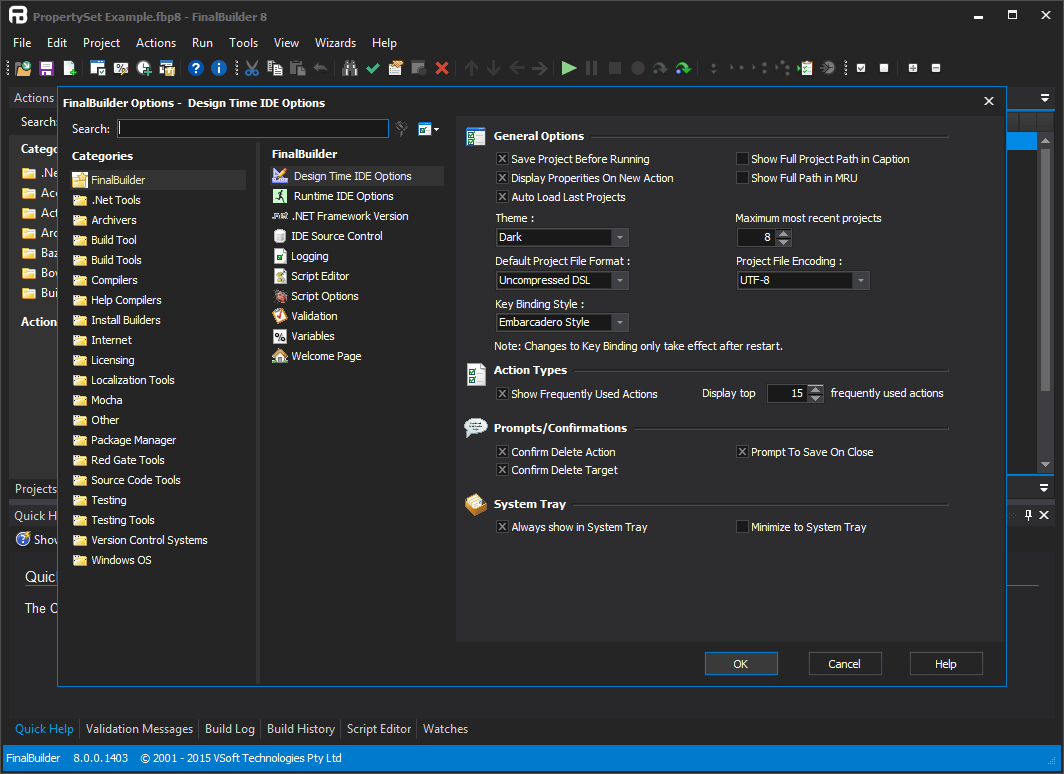Click the stop square toolbar icon

(x=615, y=68)
